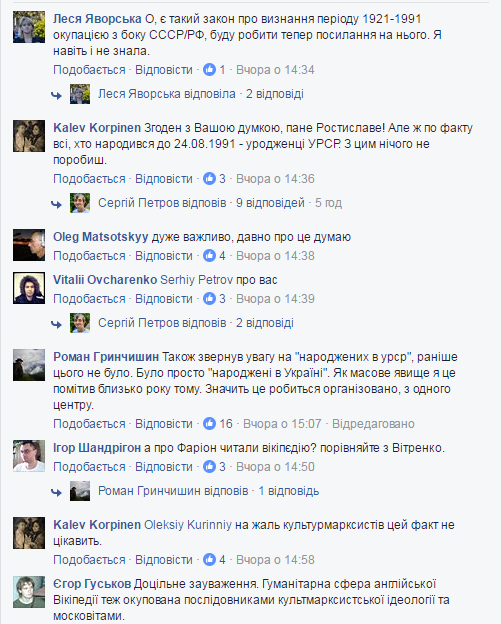This screenshot has height=624, width=501.
Task: Expand Леся Яворська відповіла 2 відповіді
Action: (201, 94)
